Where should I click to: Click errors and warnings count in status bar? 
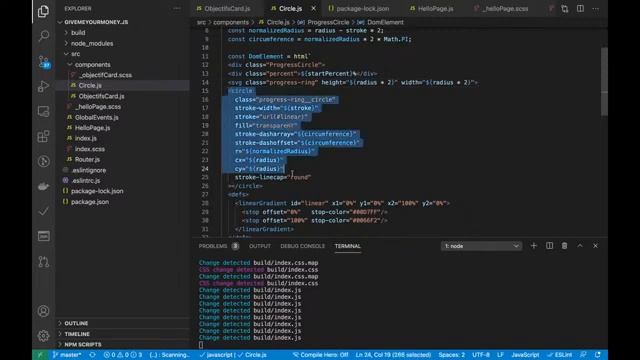122,355
